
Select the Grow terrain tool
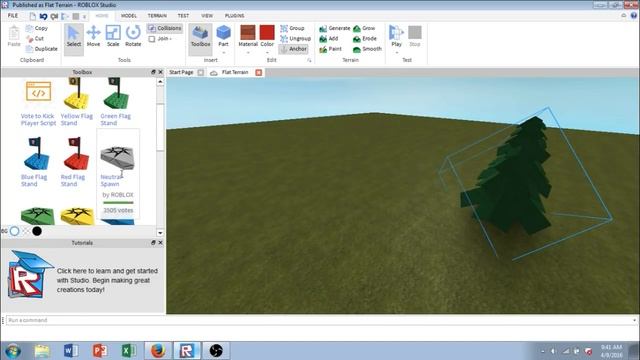pos(364,28)
